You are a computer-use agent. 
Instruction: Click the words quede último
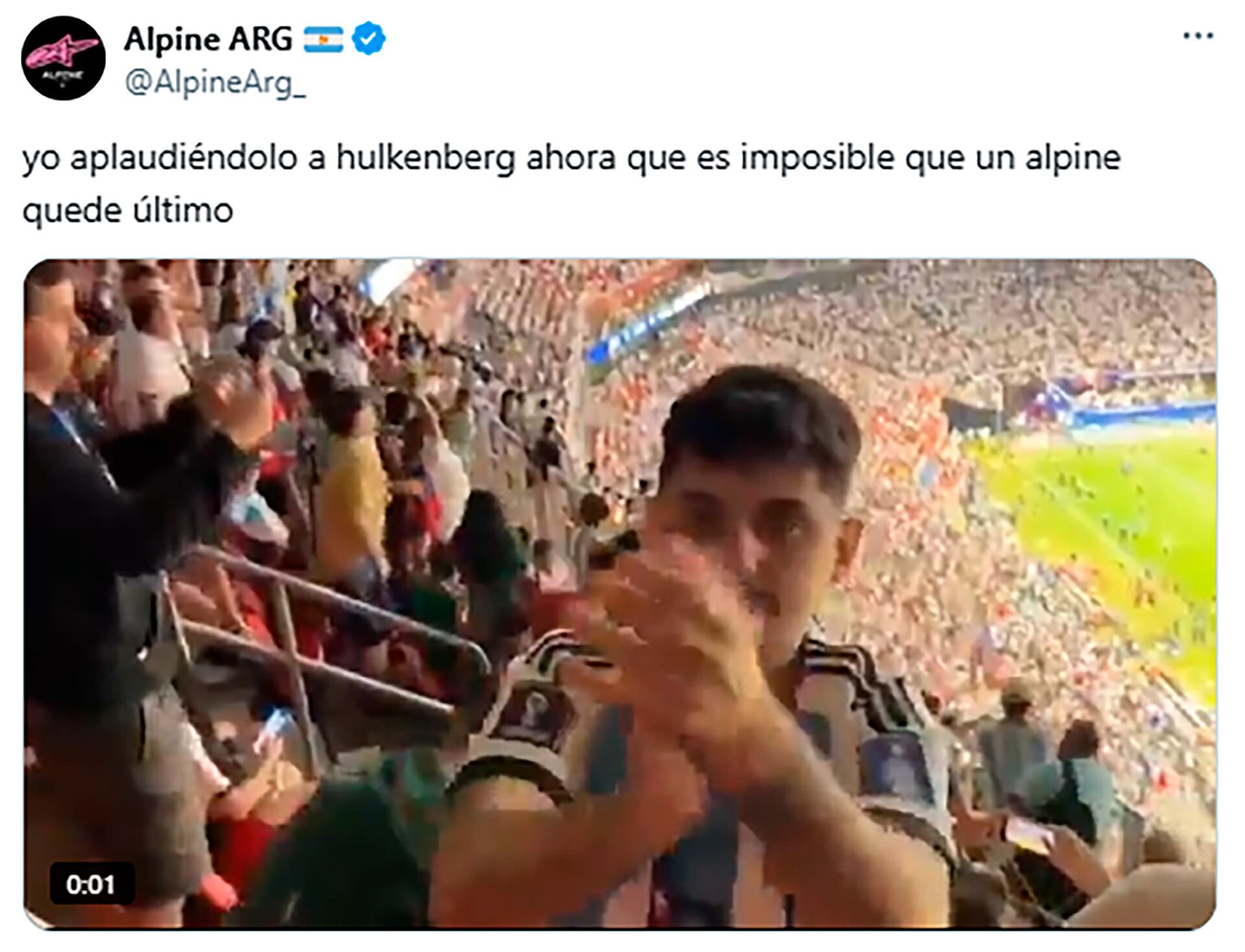pyautogui.click(x=128, y=210)
